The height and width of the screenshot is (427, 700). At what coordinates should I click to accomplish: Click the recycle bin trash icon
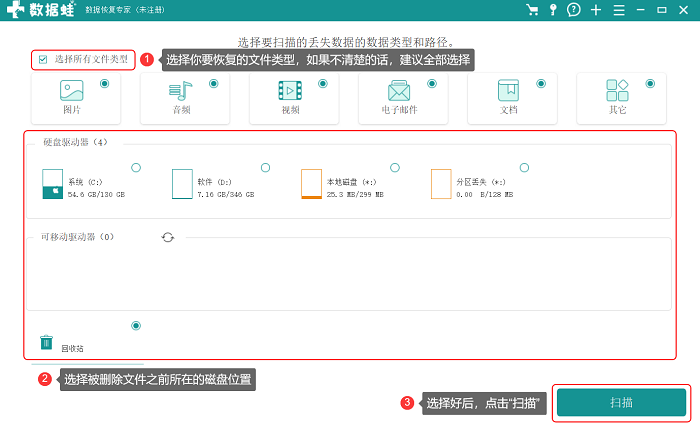click(46, 342)
